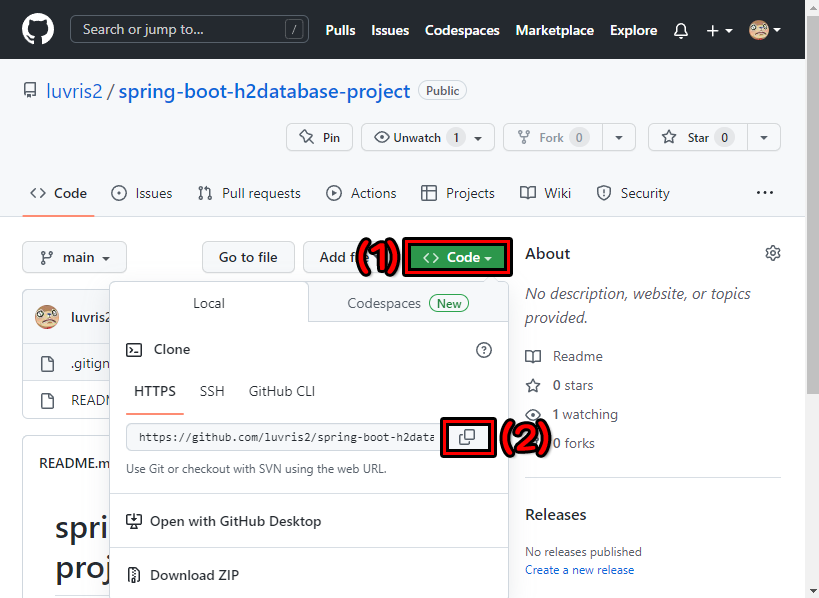Image resolution: width=819 pixels, height=598 pixels.
Task: Choose HTTPS clone method
Action: (155, 392)
